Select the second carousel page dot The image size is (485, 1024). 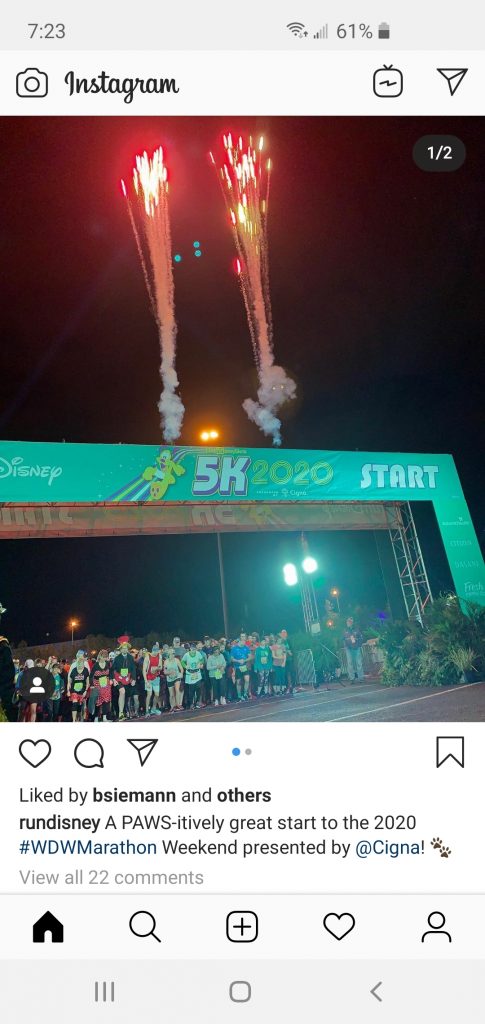pyautogui.click(x=249, y=752)
